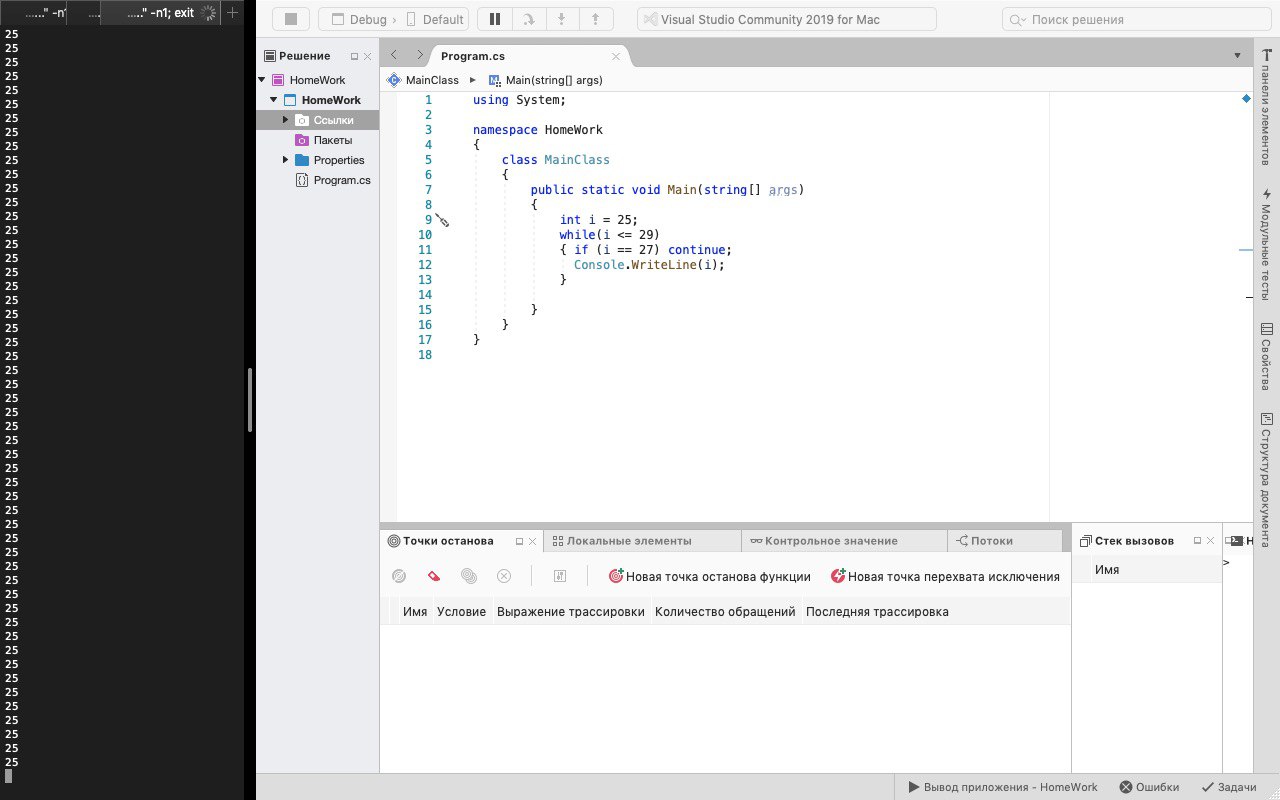Show the Ошибки errors panel
Viewport: 1280px width, 800px height.
tap(1149, 787)
